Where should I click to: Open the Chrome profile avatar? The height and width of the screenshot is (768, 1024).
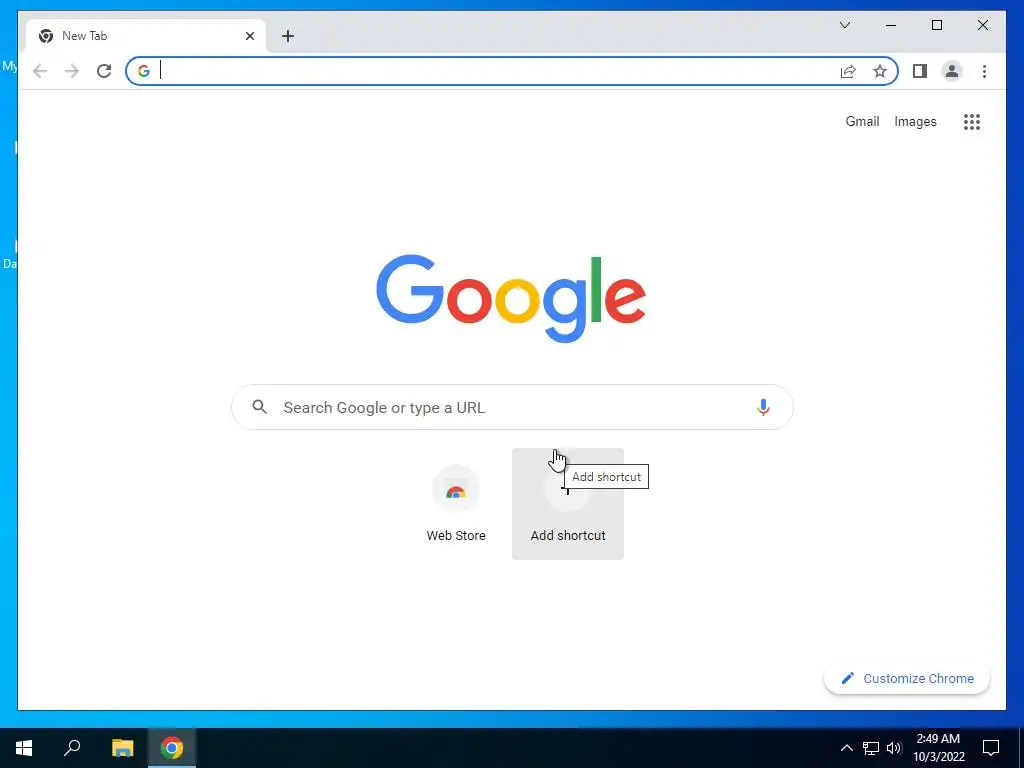coord(952,71)
